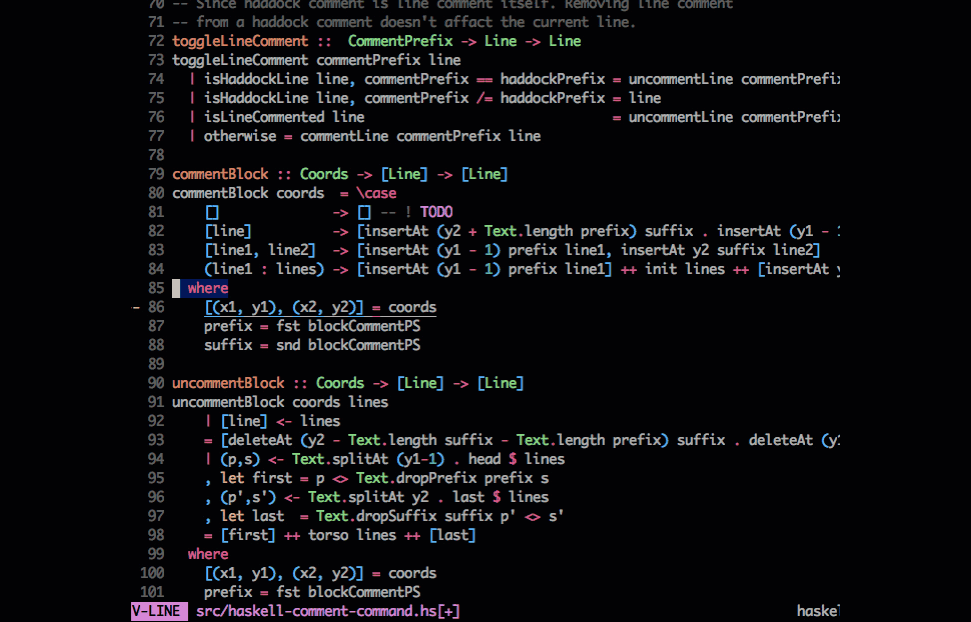The height and width of the screenshot is (622, 971).
Task: Click line number 100
Action: 151,572
